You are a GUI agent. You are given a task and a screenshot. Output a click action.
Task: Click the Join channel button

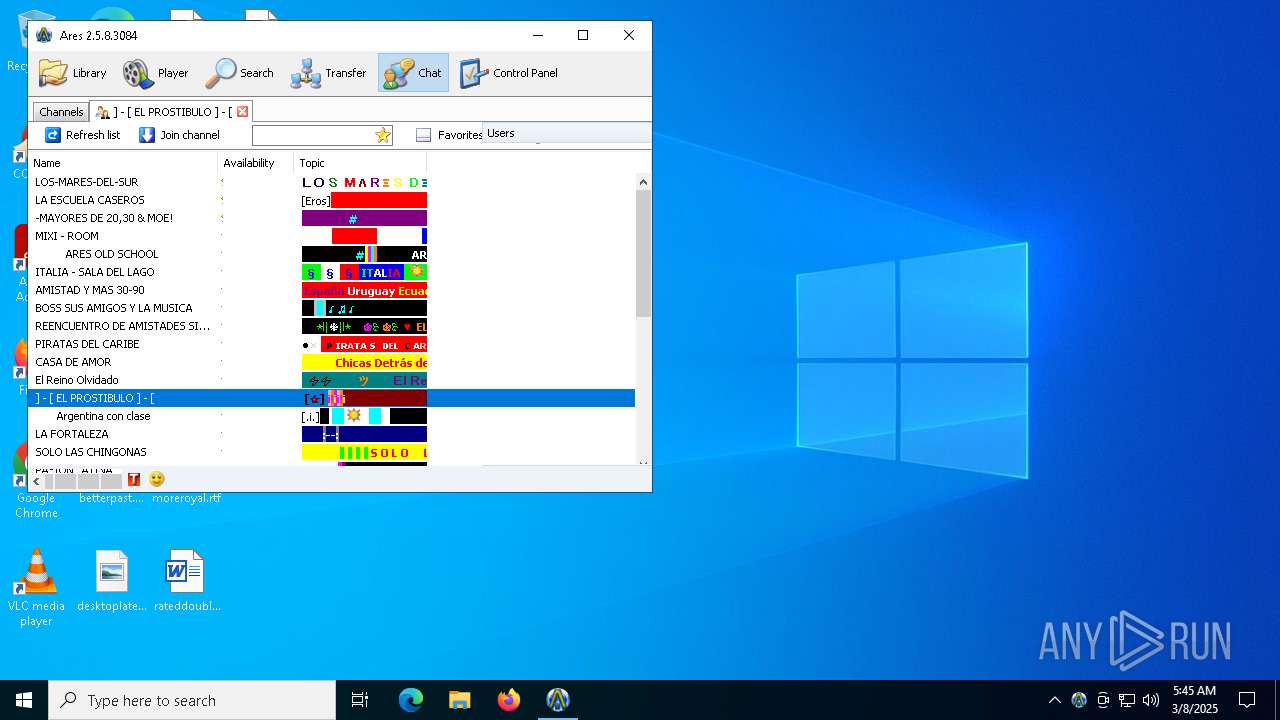click(178, 135)
